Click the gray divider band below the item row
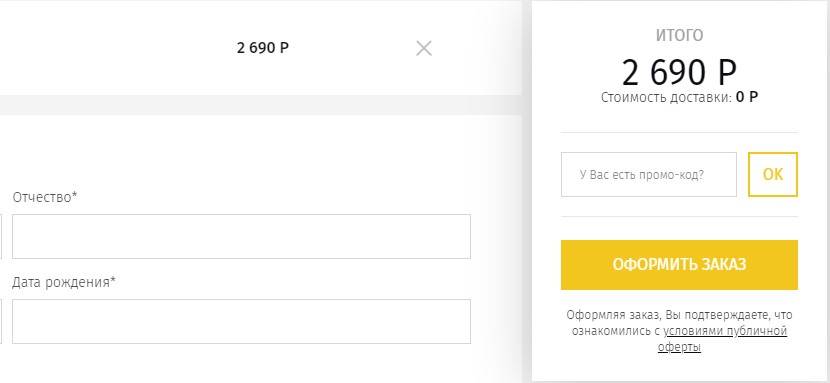The width and height of the screenshot is (830, 383). (260, 105)
